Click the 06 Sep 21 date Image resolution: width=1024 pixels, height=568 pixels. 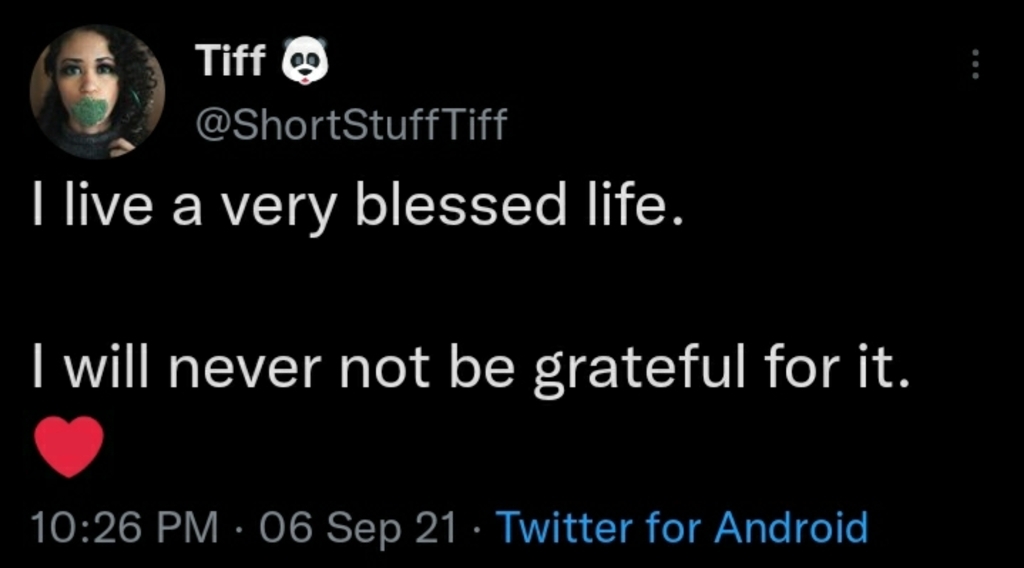(x=357, y=527)
